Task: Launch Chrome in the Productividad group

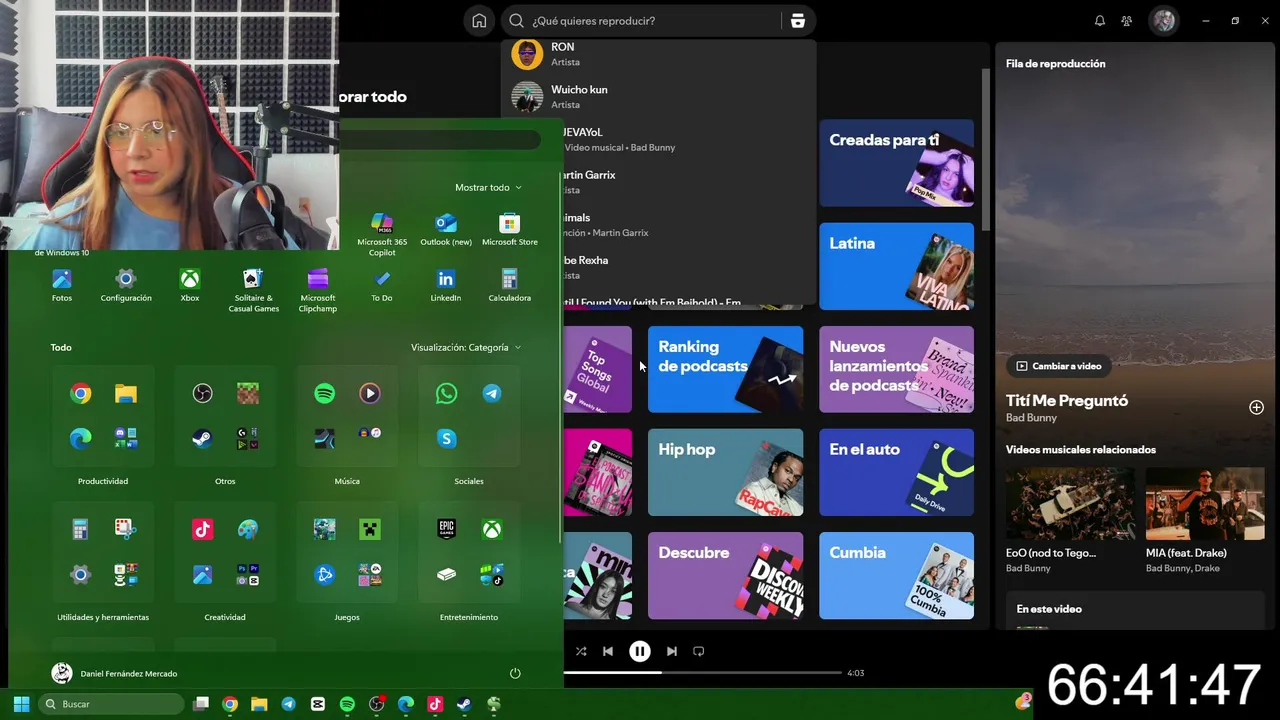Action: (81, 394)
